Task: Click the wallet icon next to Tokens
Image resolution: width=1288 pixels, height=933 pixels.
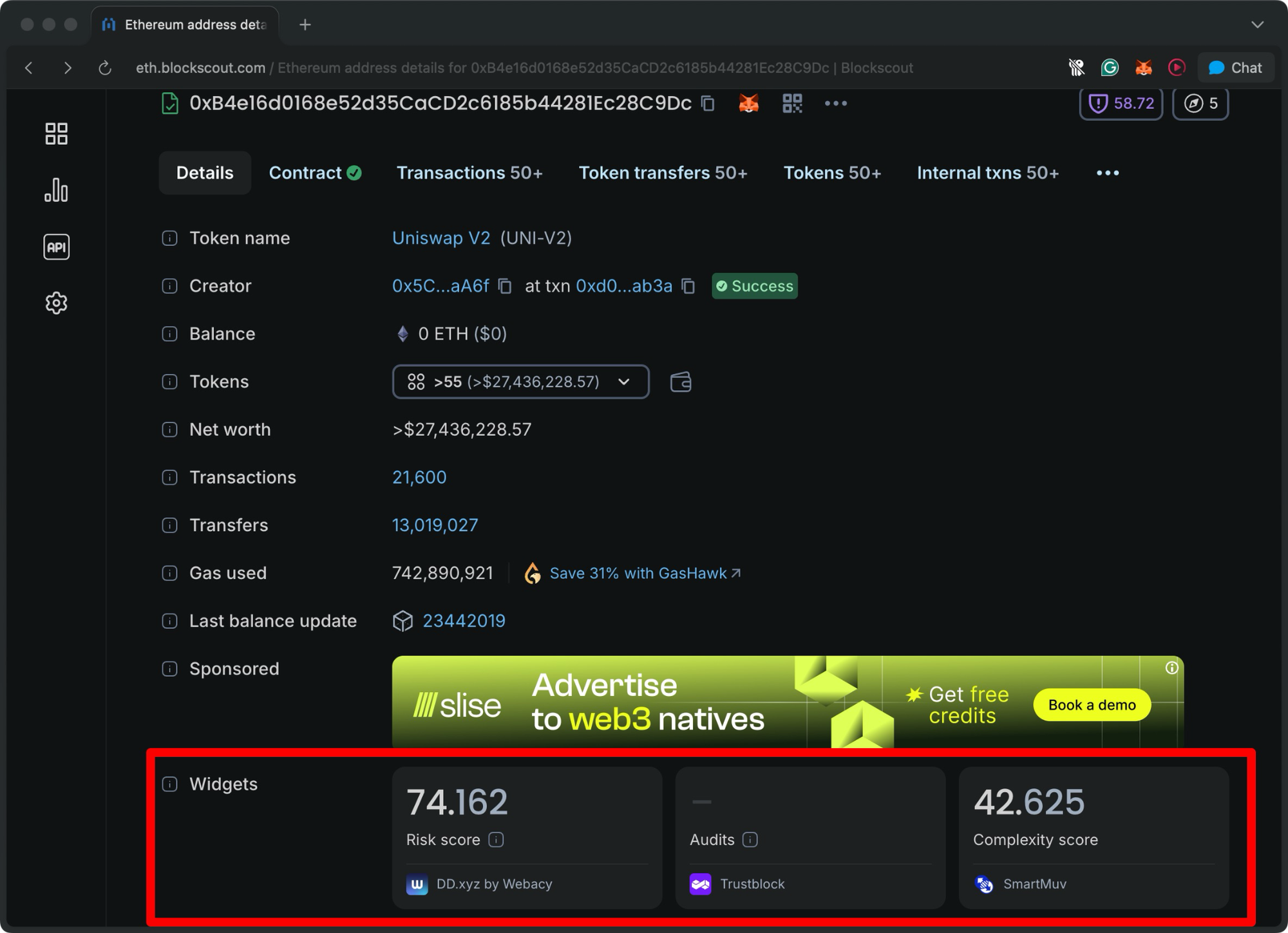Action: (x=681, y=382)
